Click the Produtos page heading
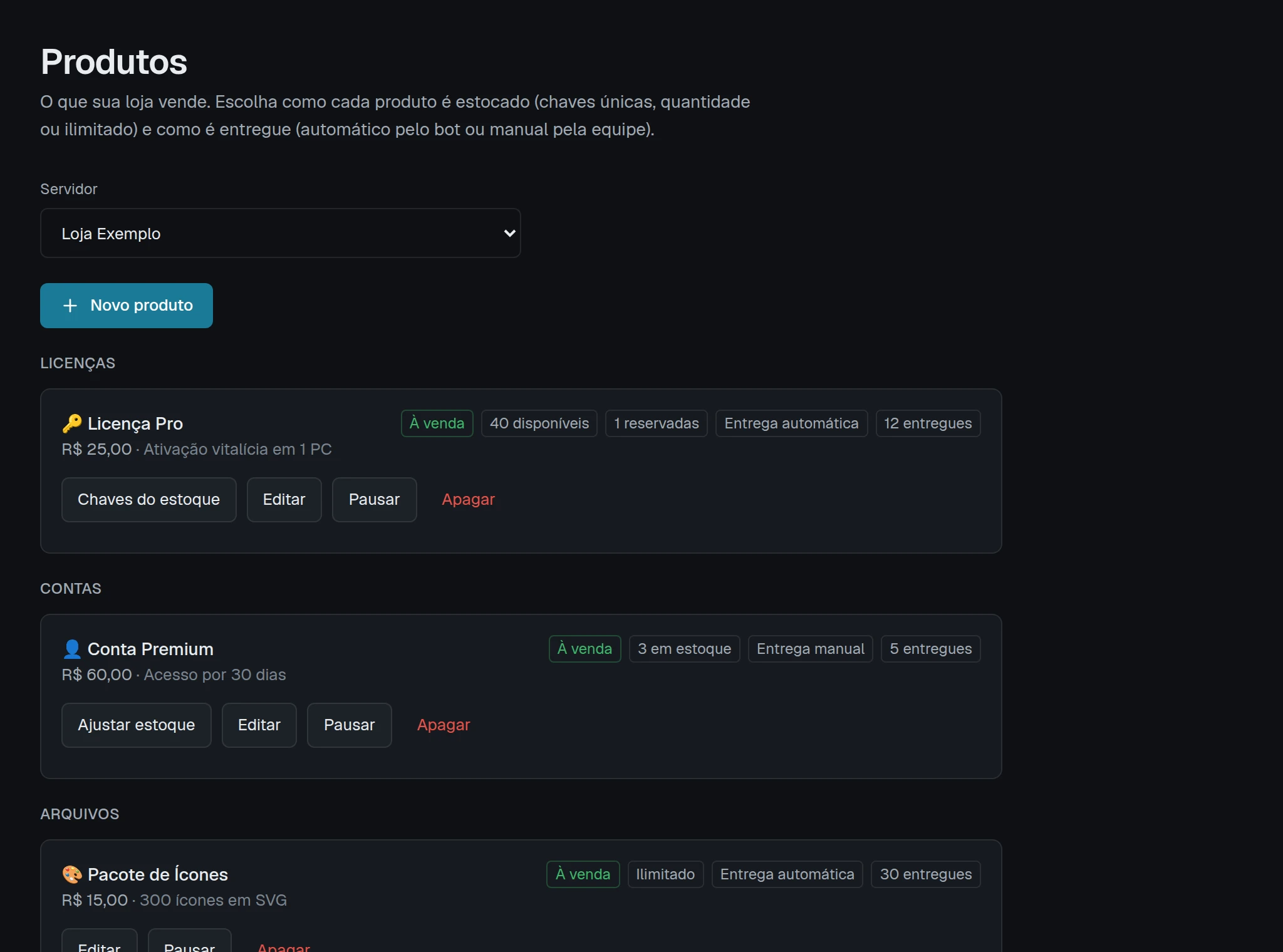Image resolution: width=1283 pixels, height=952 pixels. coord(114,62)
